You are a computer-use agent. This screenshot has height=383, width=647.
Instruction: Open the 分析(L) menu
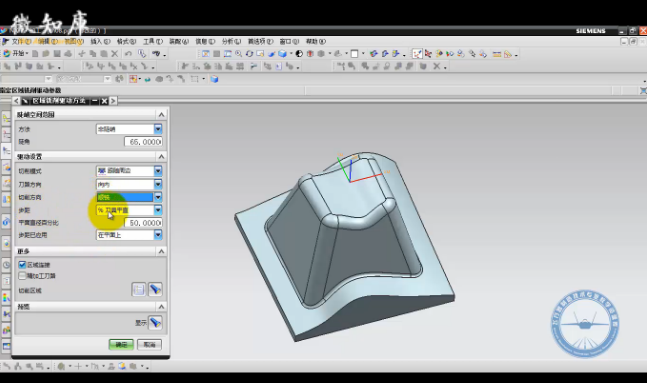click(231, 41)
